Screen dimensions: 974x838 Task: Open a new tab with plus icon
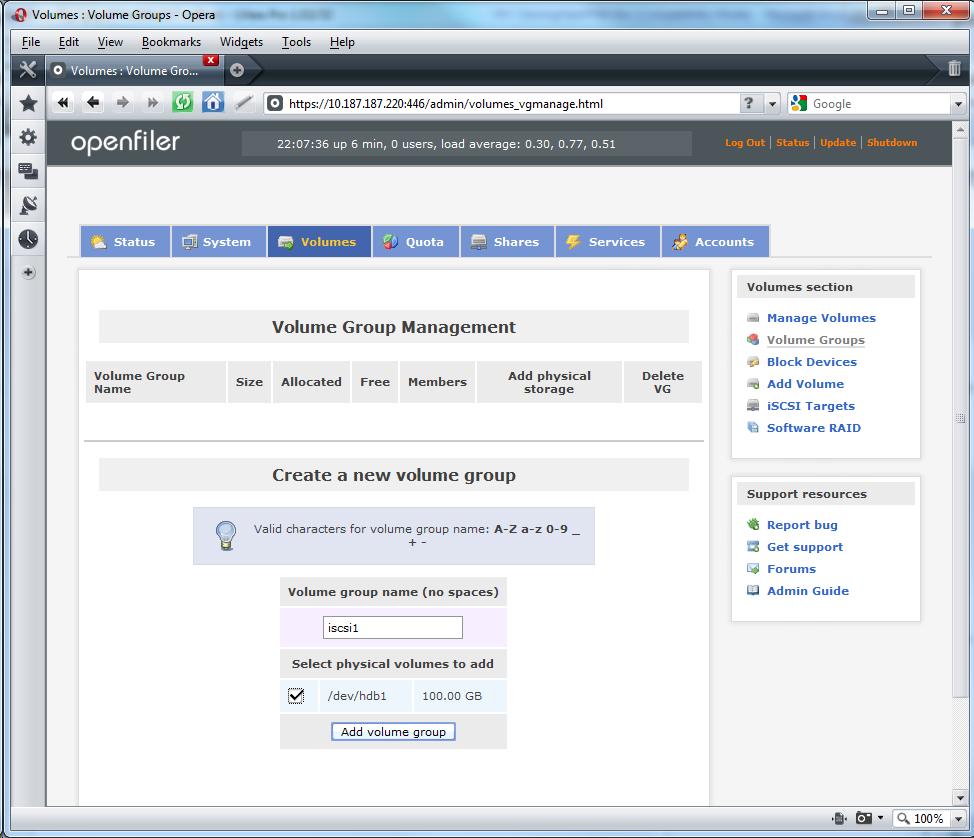237,70
